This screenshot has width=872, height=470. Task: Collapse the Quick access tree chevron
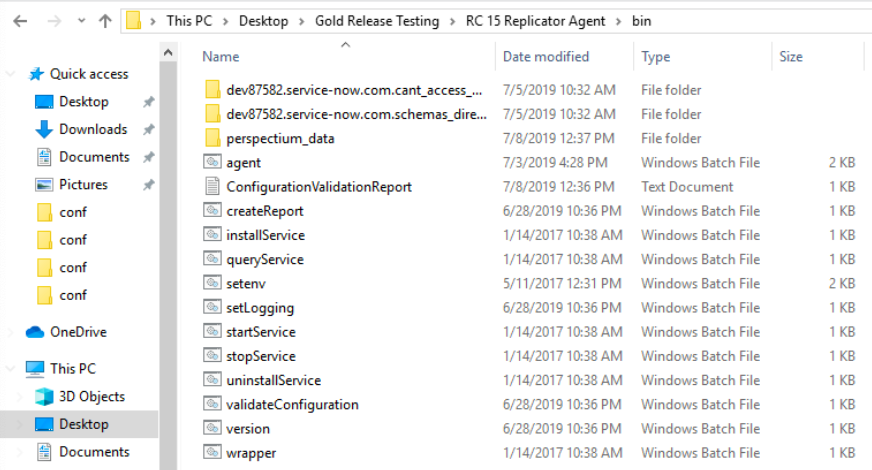pyautogui.click(x=10, y=74)
